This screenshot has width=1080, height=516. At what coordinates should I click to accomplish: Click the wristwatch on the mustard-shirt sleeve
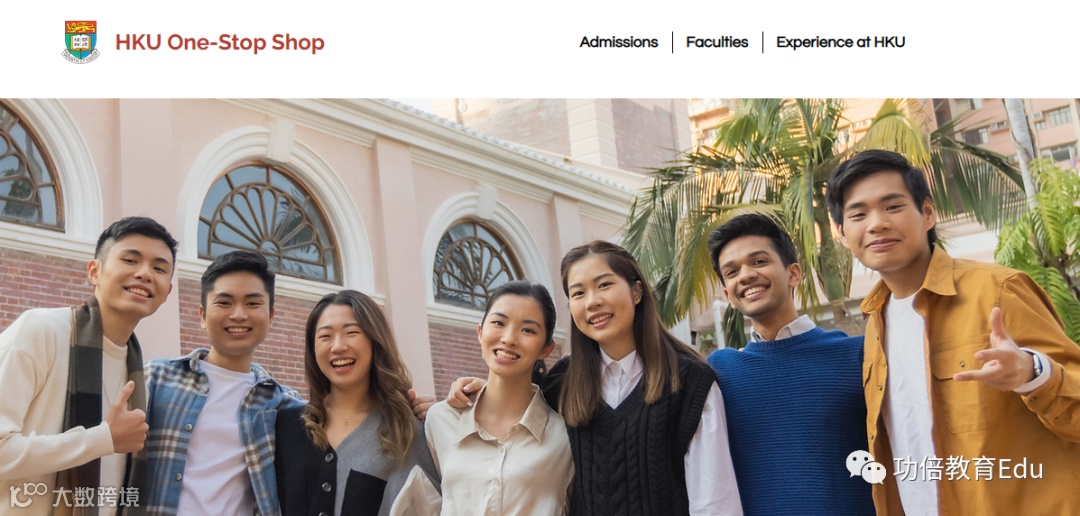[x=1035, y=363]
